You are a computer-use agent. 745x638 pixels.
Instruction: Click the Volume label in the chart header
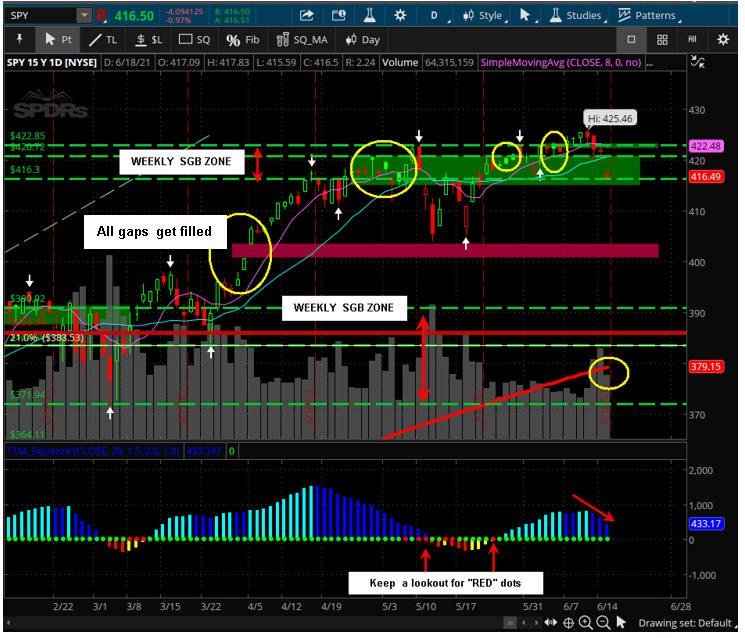(x=400, y=62)
